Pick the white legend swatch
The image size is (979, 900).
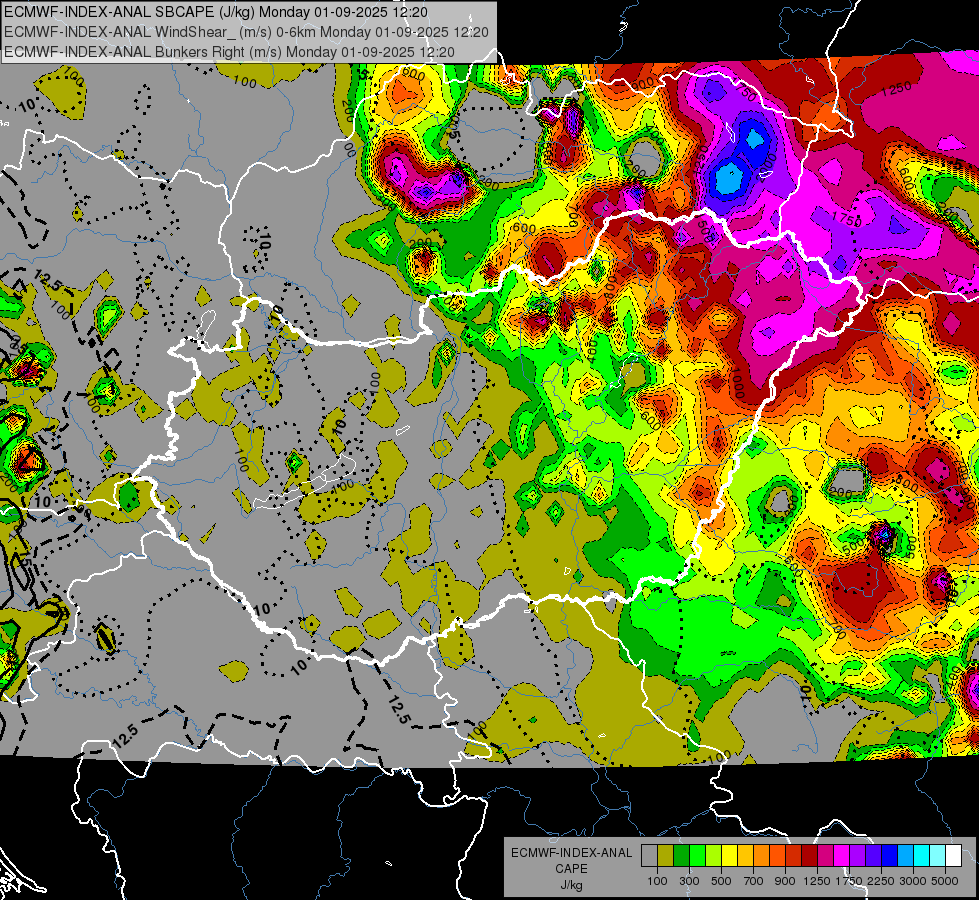[953, 855]
